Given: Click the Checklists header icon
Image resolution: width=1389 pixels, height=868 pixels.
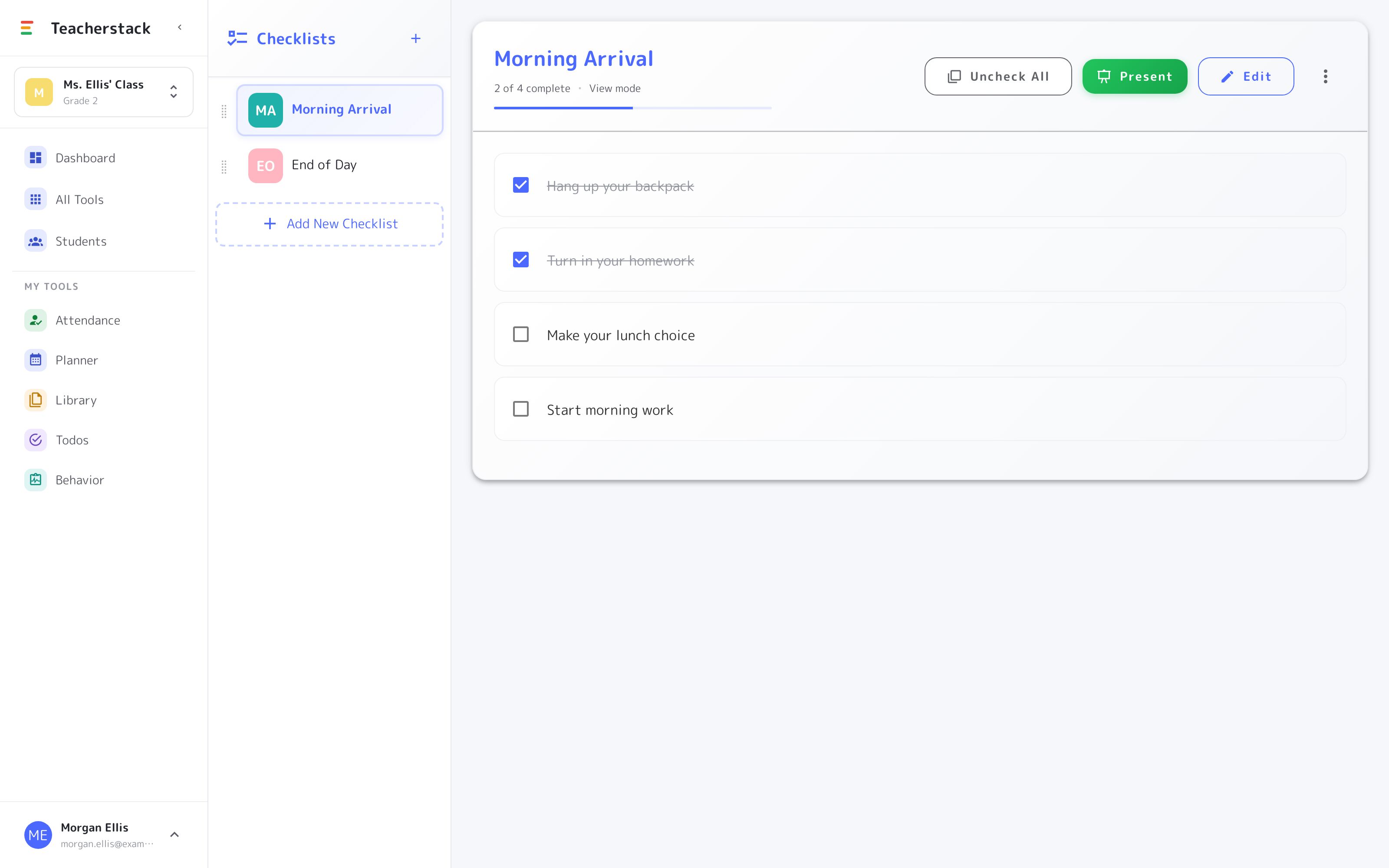Looking at the screenshot, I should (x=237, y=39).
